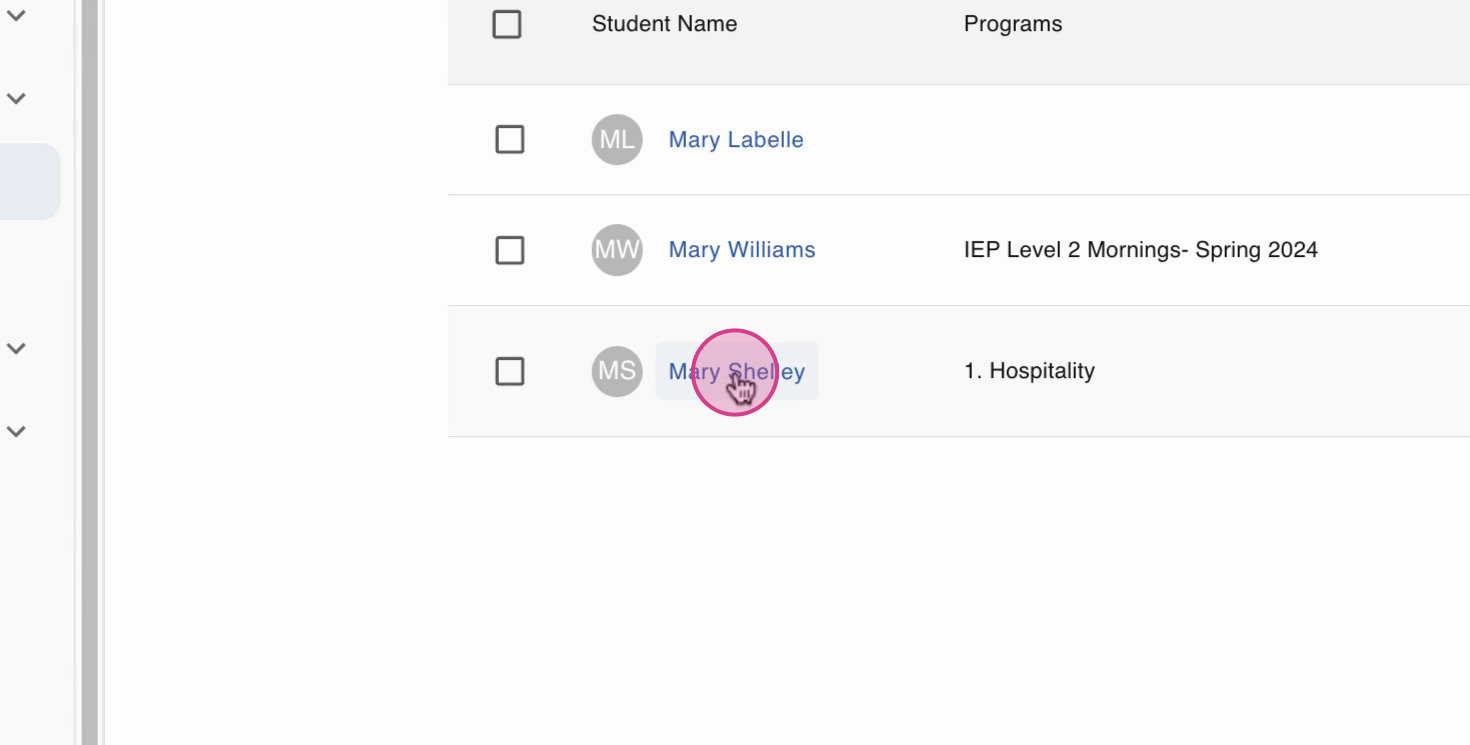Expand the sidebar chevron level with Mary Shelley
The width and height of the screenshot is (1470, 745).
coord(16,348)
